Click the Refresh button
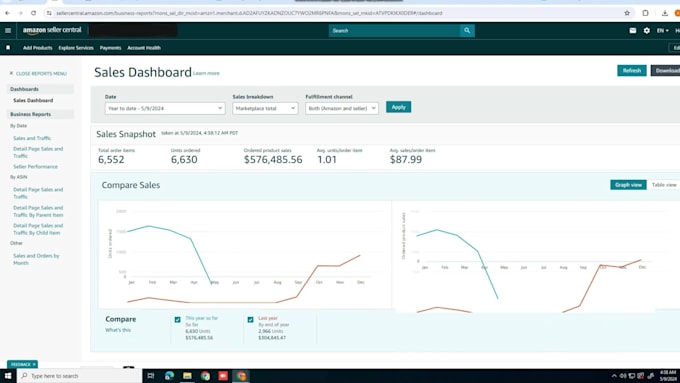The image size is (680, 383). [631, 70]
